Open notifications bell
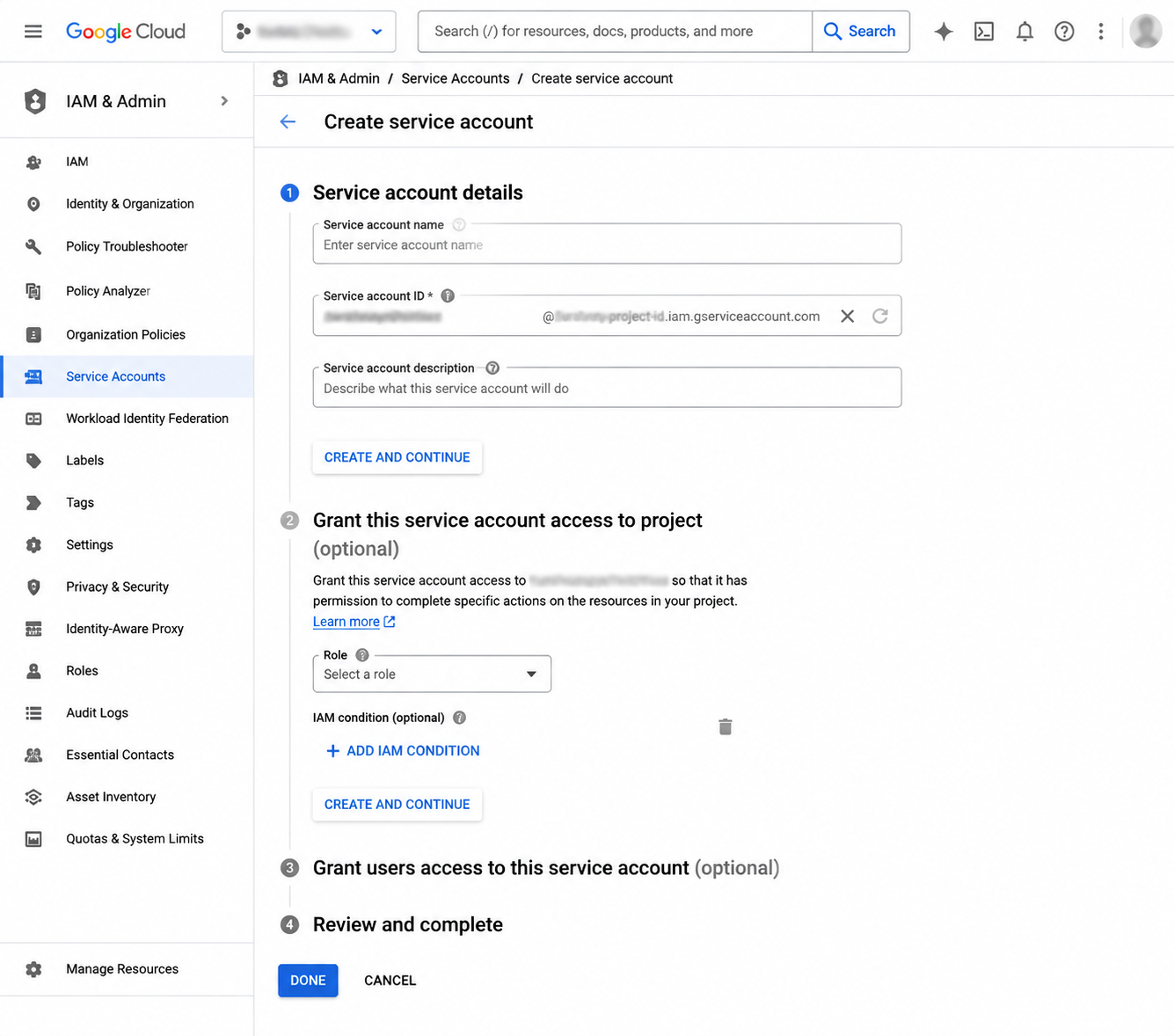Image resolution: width=1174 pixels, height=1036 pixels. (x=1025, y=32)
